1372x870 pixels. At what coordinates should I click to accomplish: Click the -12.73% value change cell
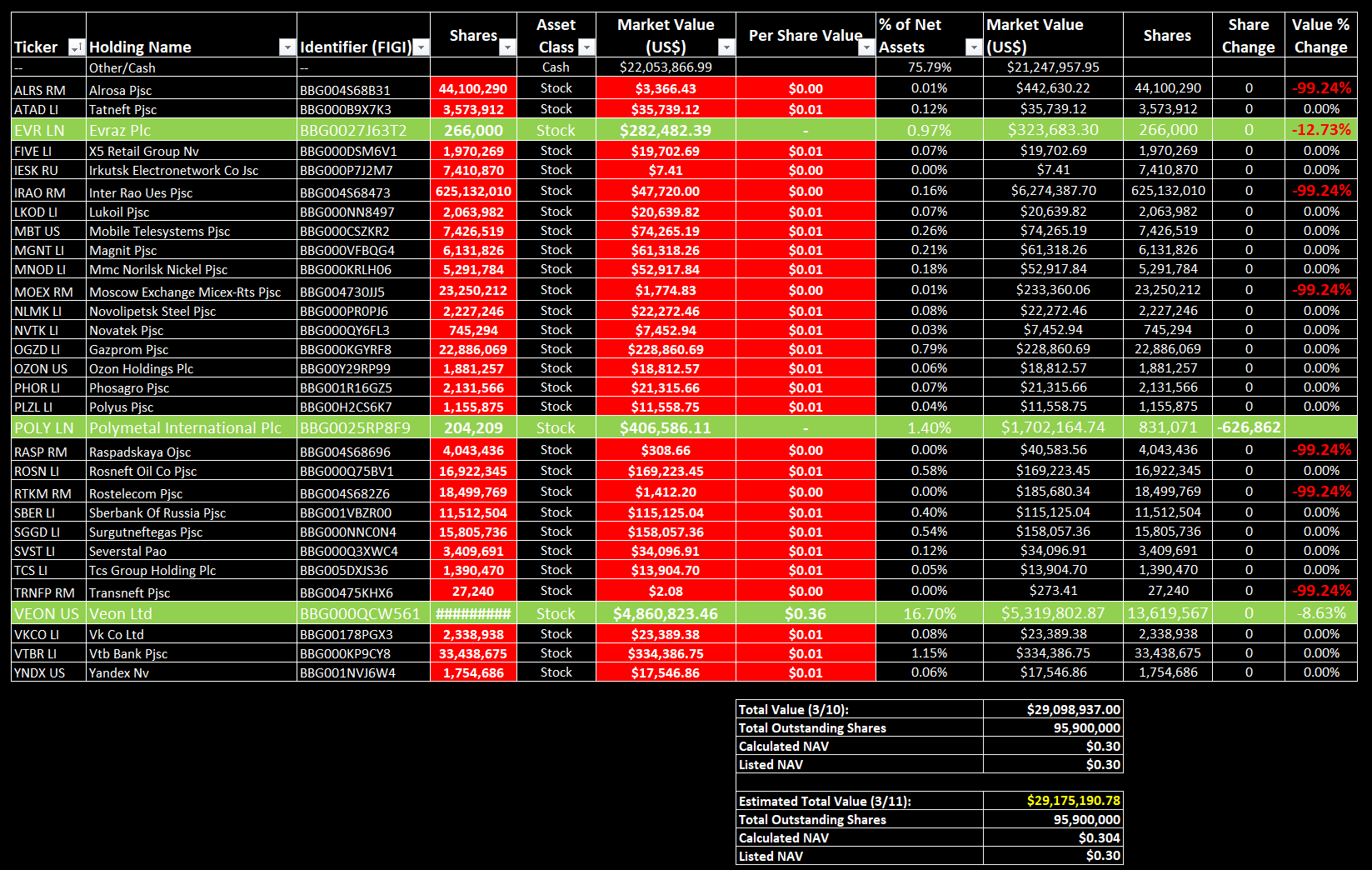(1320, 130)
